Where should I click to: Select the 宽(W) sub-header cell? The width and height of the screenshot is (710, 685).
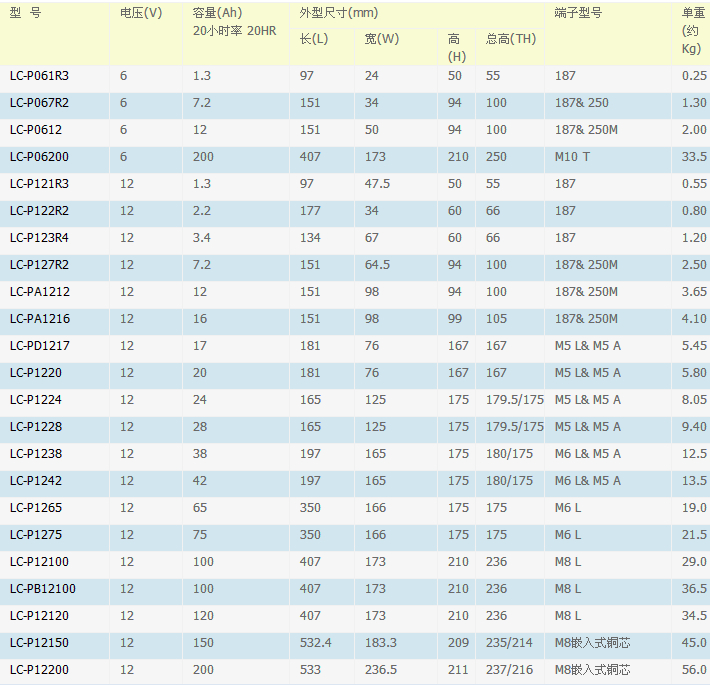[382, 39]
